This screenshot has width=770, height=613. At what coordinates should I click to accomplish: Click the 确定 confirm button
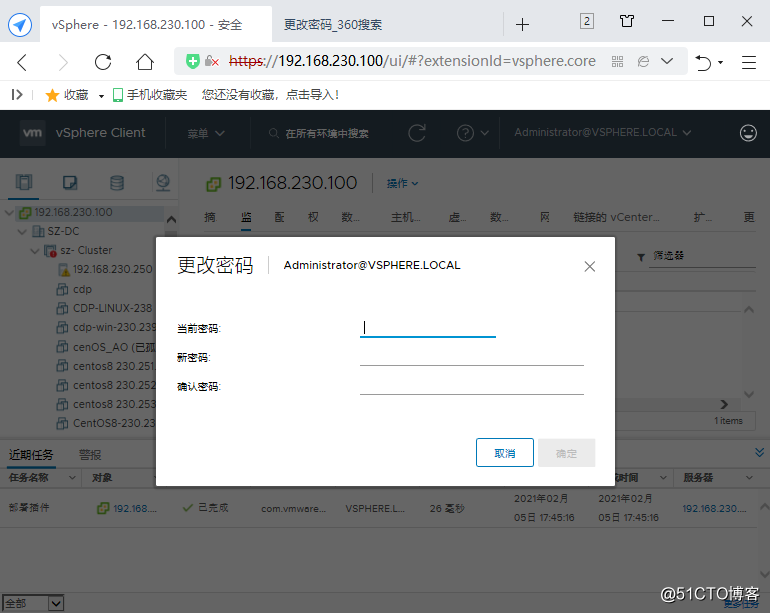[x=566, y=452]
